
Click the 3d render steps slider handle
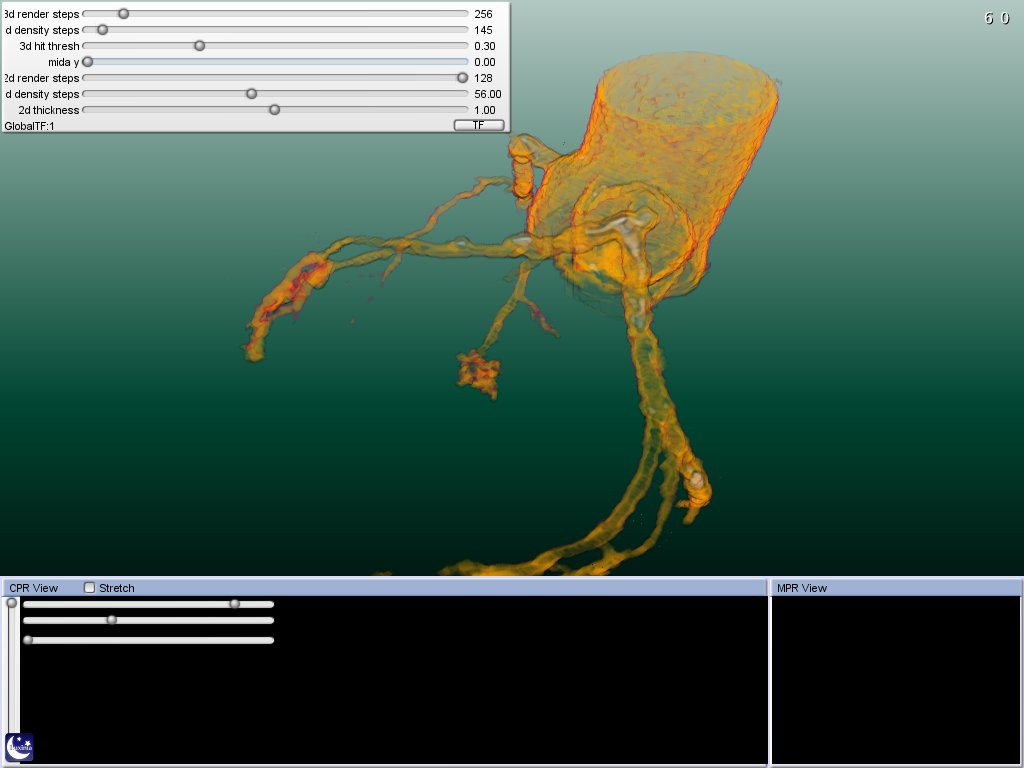[x=123, y=14]
